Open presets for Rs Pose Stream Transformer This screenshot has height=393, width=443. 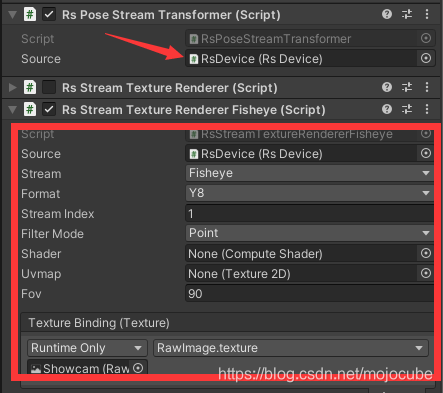point(407,14)
